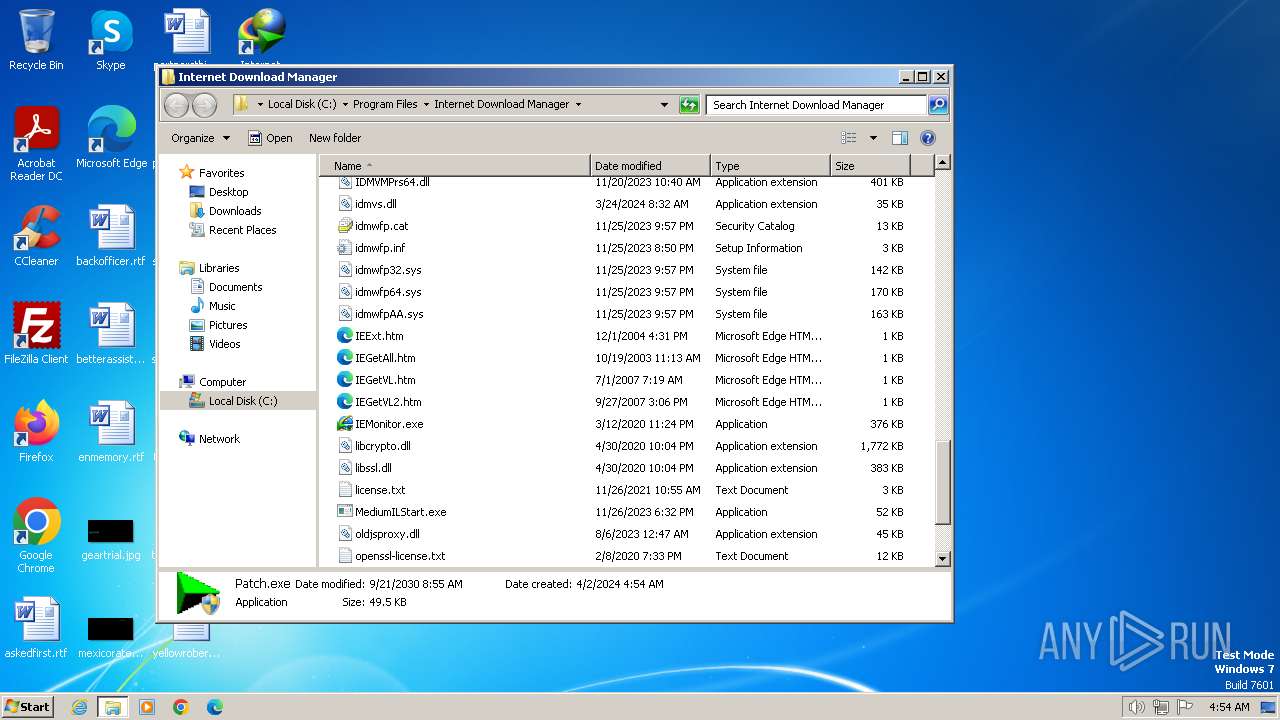This screenshot has width=1280, height=720.
Task: Open Microsoft Edge desktop shortcut
Action: click(x=111, y=138)
